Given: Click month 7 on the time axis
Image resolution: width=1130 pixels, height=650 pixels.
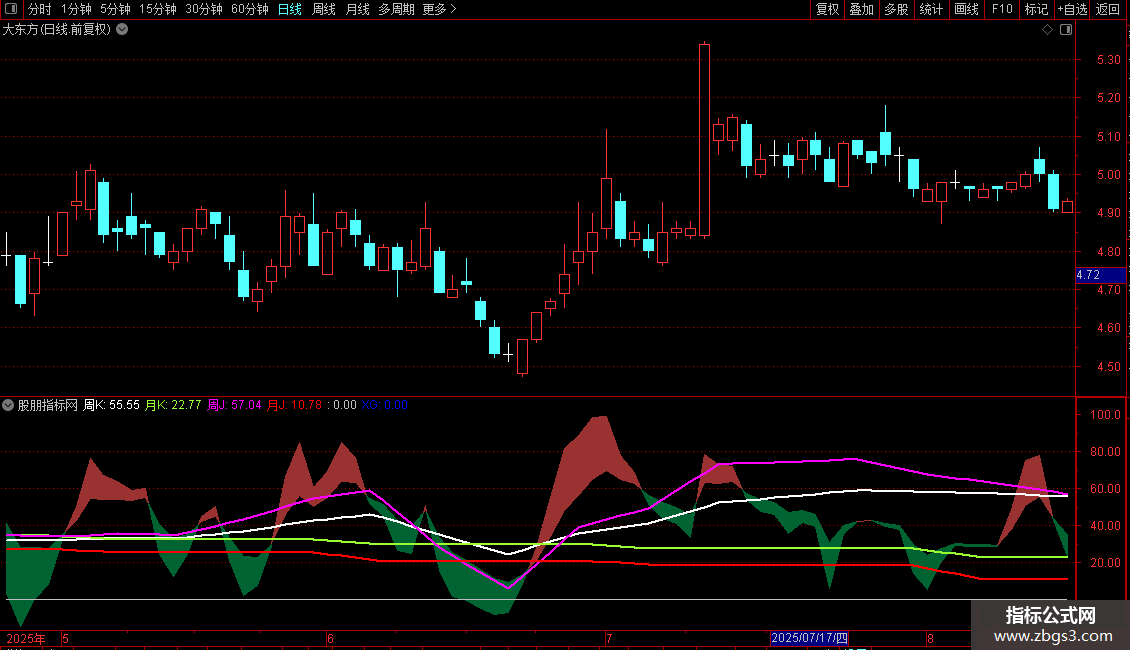Looking at the screenshot, I should 609,638.
